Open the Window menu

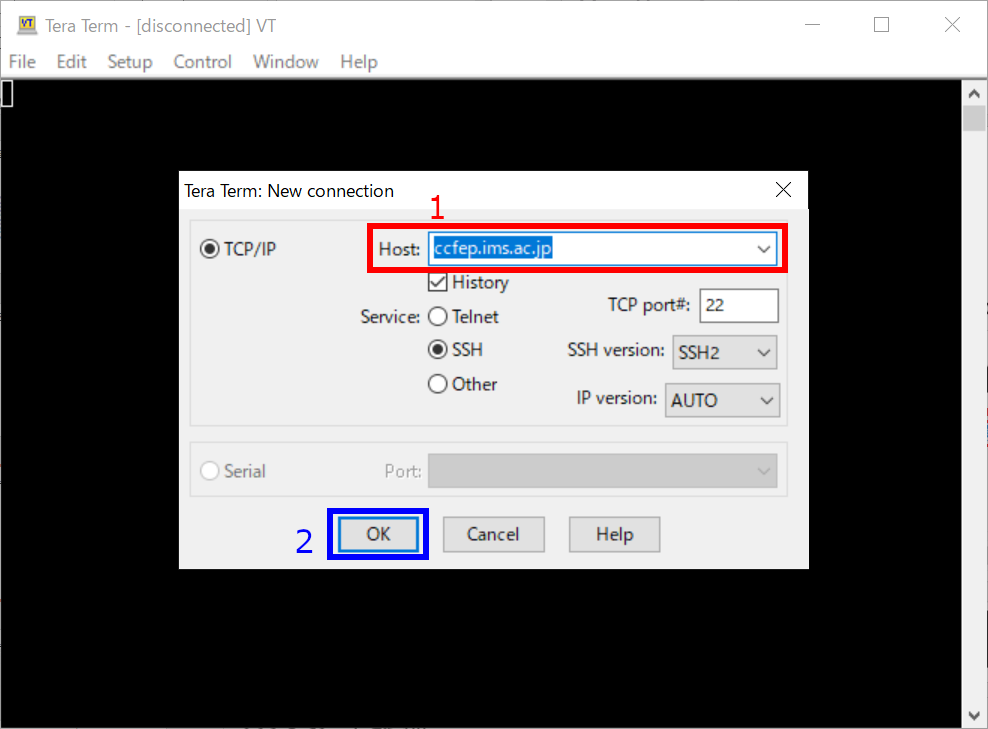(x=285, y=62)
